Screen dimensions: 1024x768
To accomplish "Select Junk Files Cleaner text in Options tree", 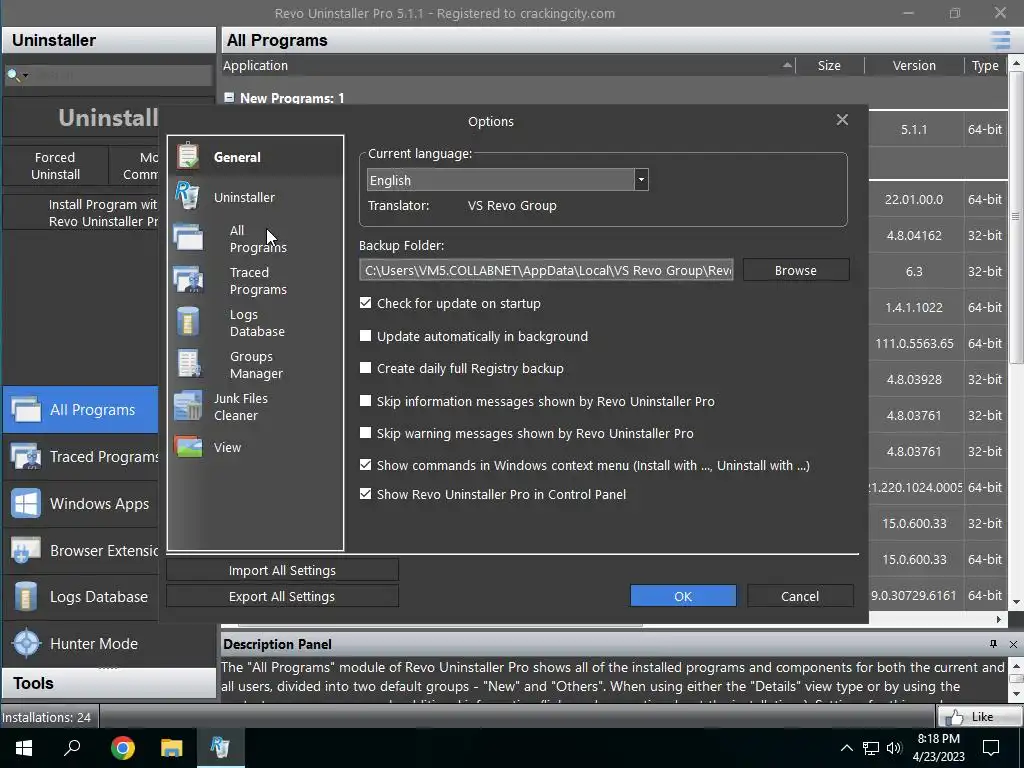I will (x=241, y=407).
